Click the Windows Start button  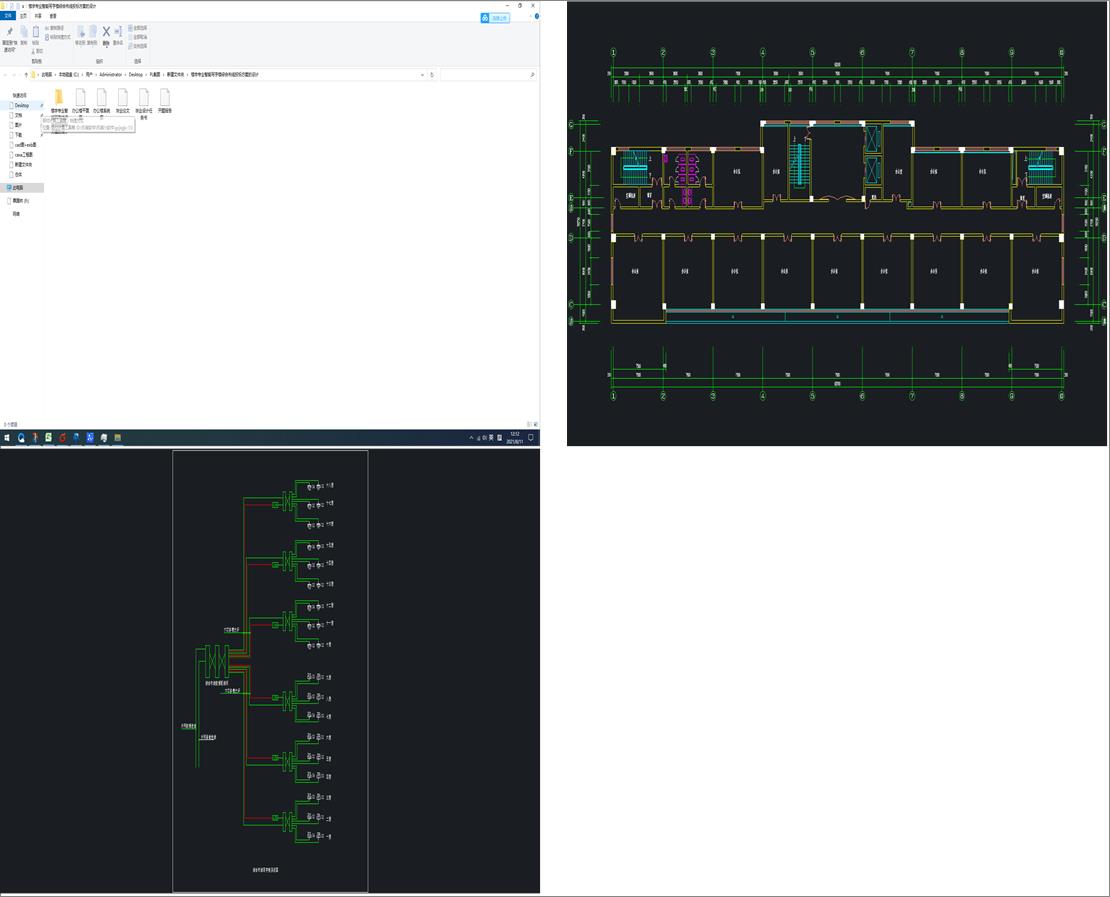point(7,438)
